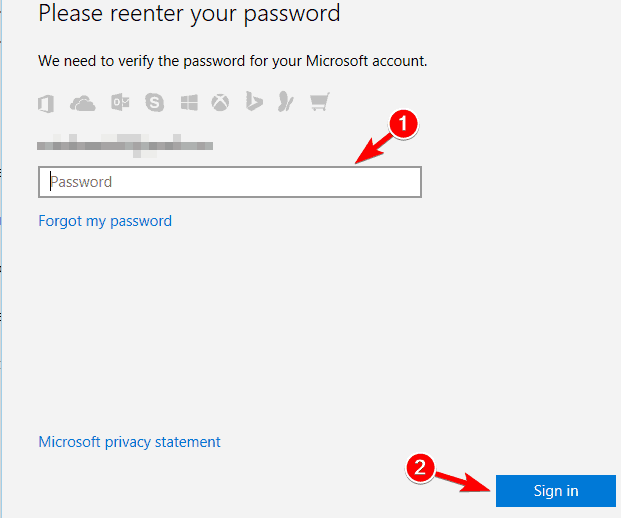Click the red number 1 badge
Screen dimensions: 621x518
click(403, 124)
